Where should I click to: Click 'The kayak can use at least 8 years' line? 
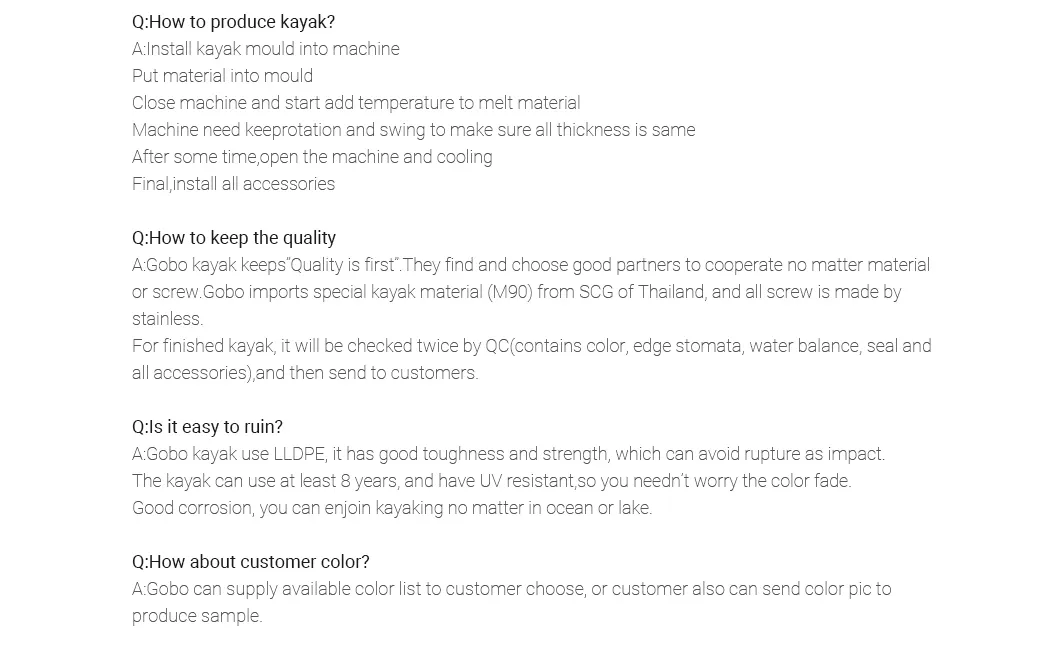[491, 481]
